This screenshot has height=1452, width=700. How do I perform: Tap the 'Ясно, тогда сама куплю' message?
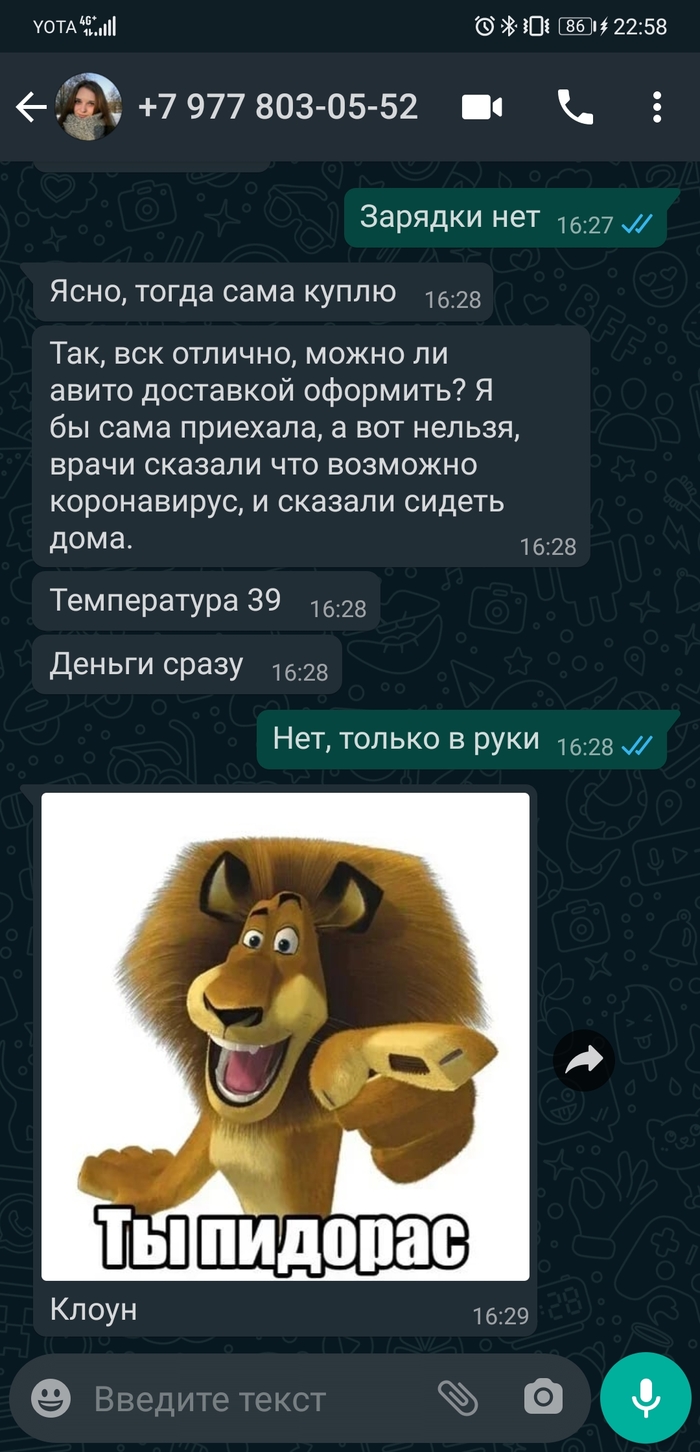coord(263,294)
